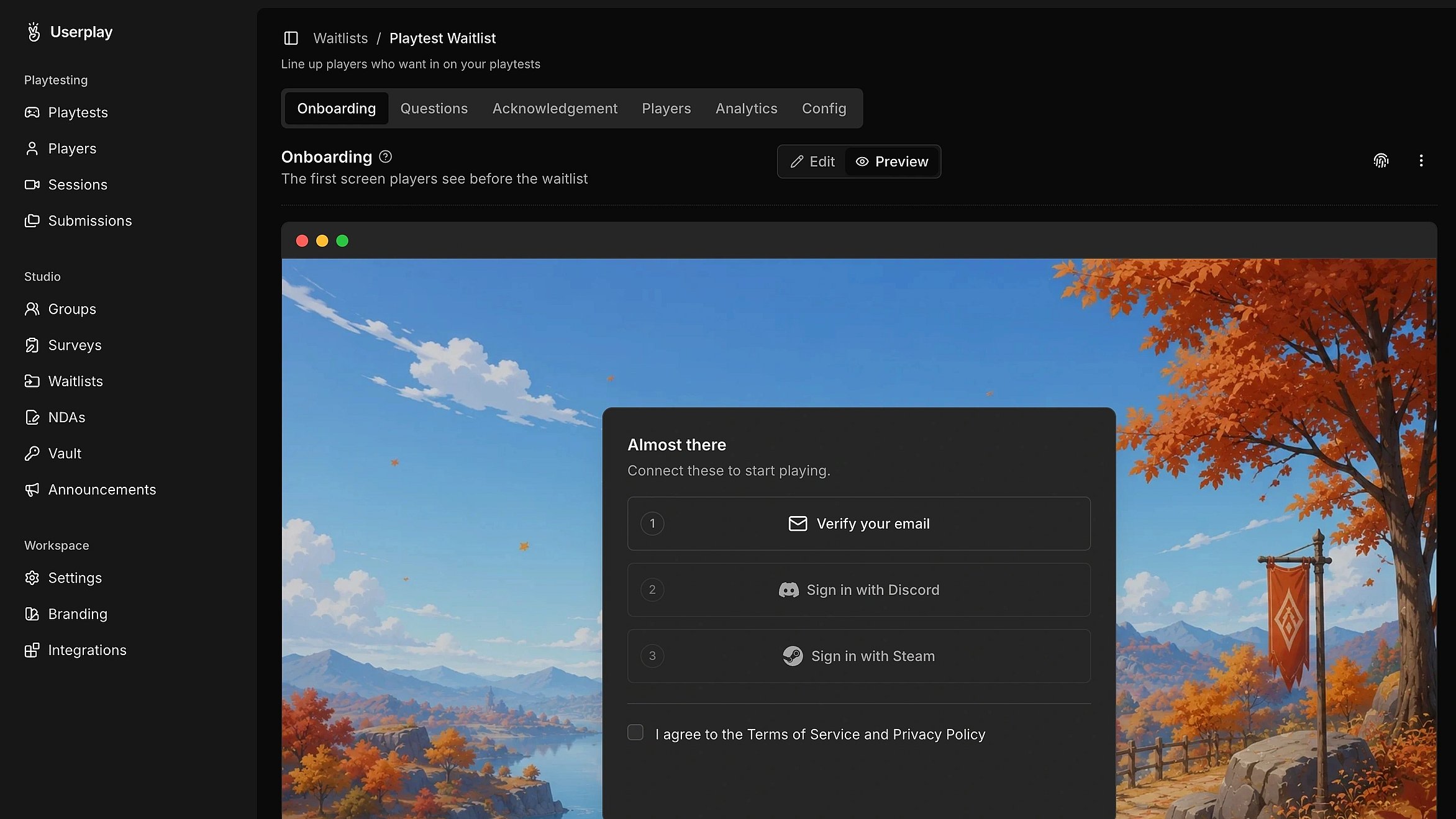Open Branding page
This screenshot has height=819, width=1456.
[66, 613]
